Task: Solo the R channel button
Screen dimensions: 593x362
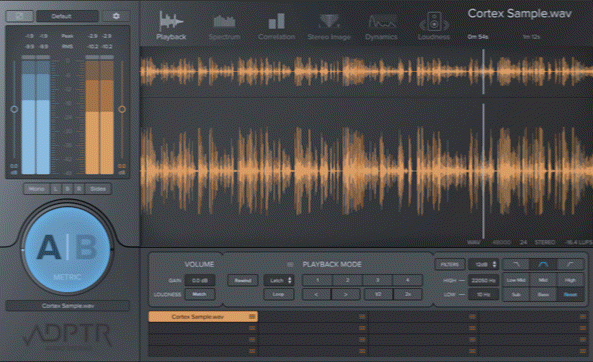Action: (79, 188)
